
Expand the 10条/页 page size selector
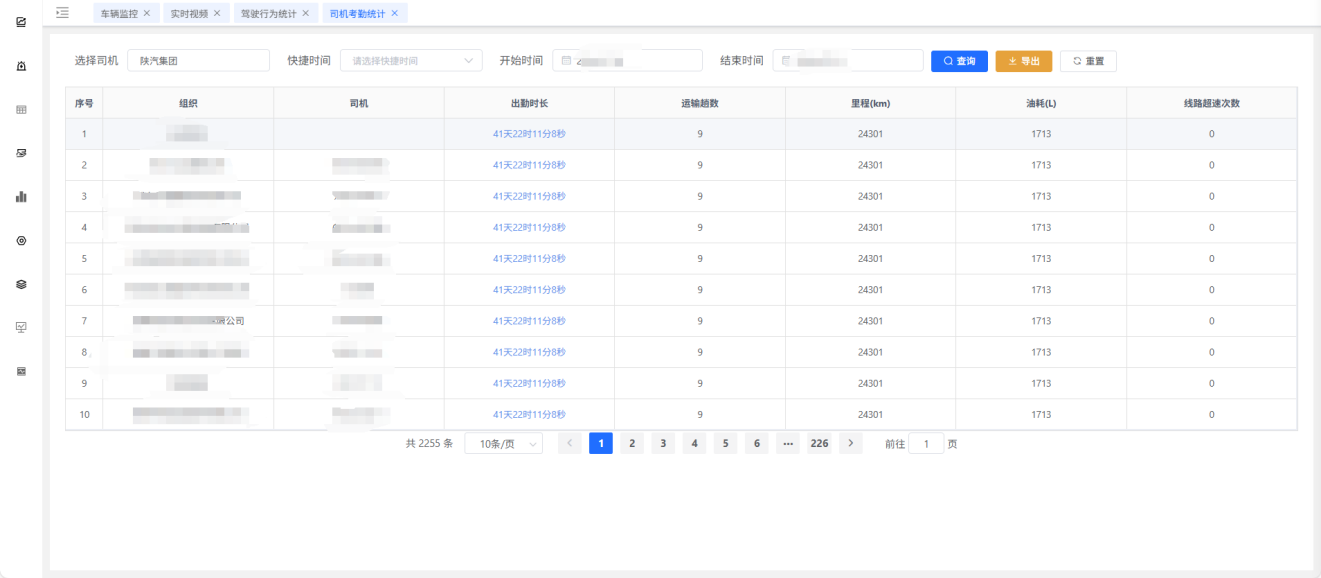503,443
